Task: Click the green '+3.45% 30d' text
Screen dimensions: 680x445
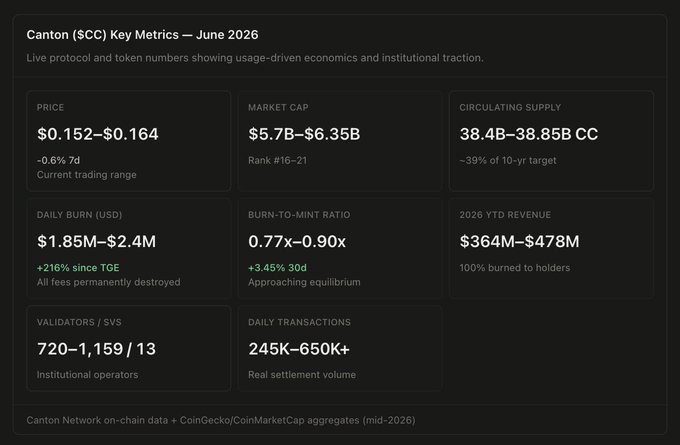Action: click(278, 268)
